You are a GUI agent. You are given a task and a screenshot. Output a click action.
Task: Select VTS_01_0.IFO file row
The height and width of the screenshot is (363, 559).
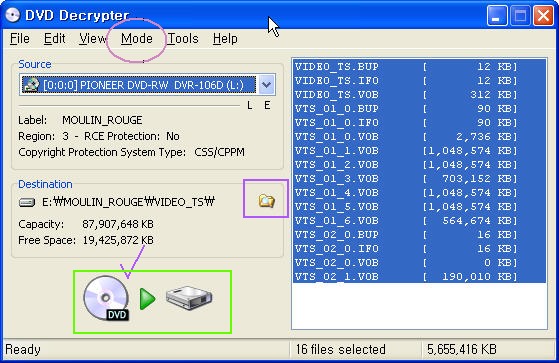click(419, 123)
